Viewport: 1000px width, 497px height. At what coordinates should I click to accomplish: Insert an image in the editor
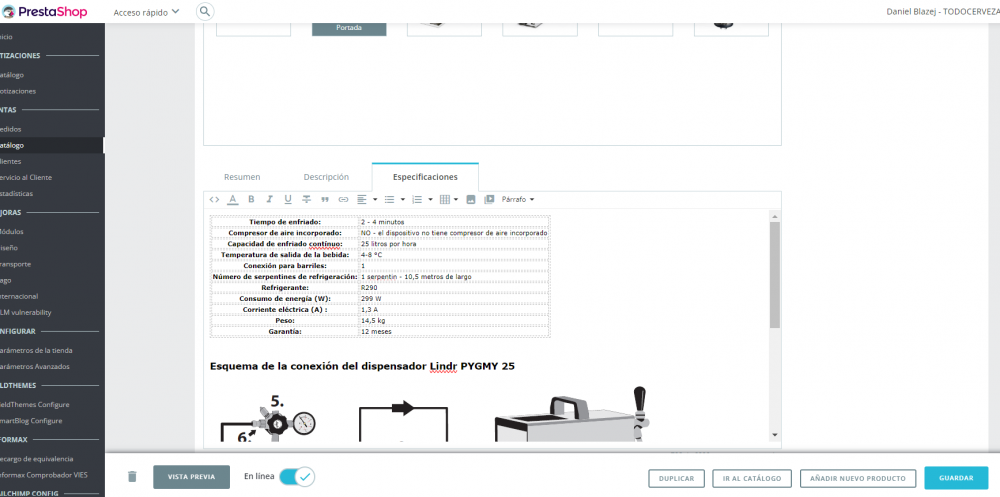click(x=471, y=200)
